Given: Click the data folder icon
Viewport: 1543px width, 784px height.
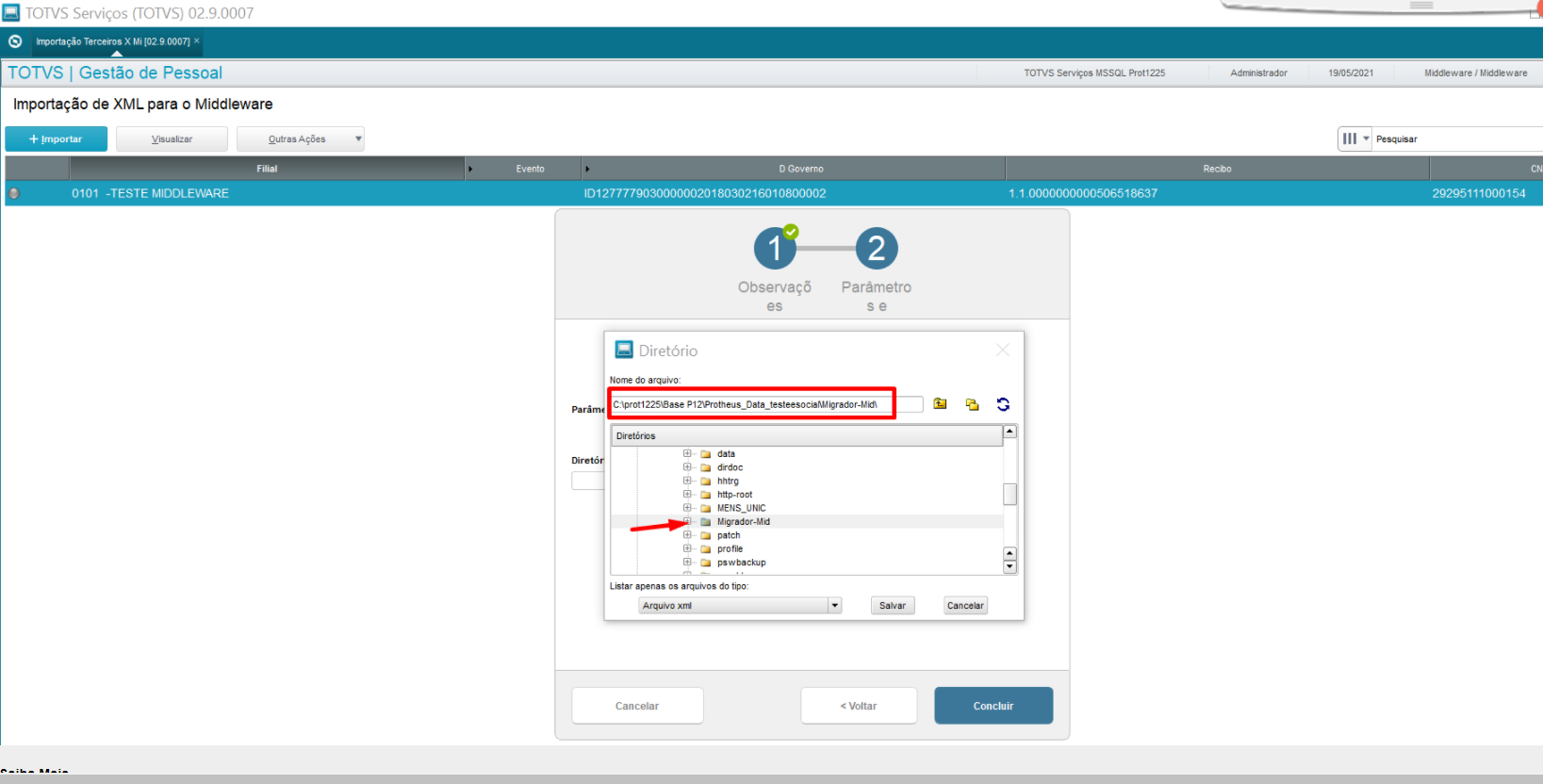Looking at the screenshot, I should pyautogui.click(x=705, y=454).
